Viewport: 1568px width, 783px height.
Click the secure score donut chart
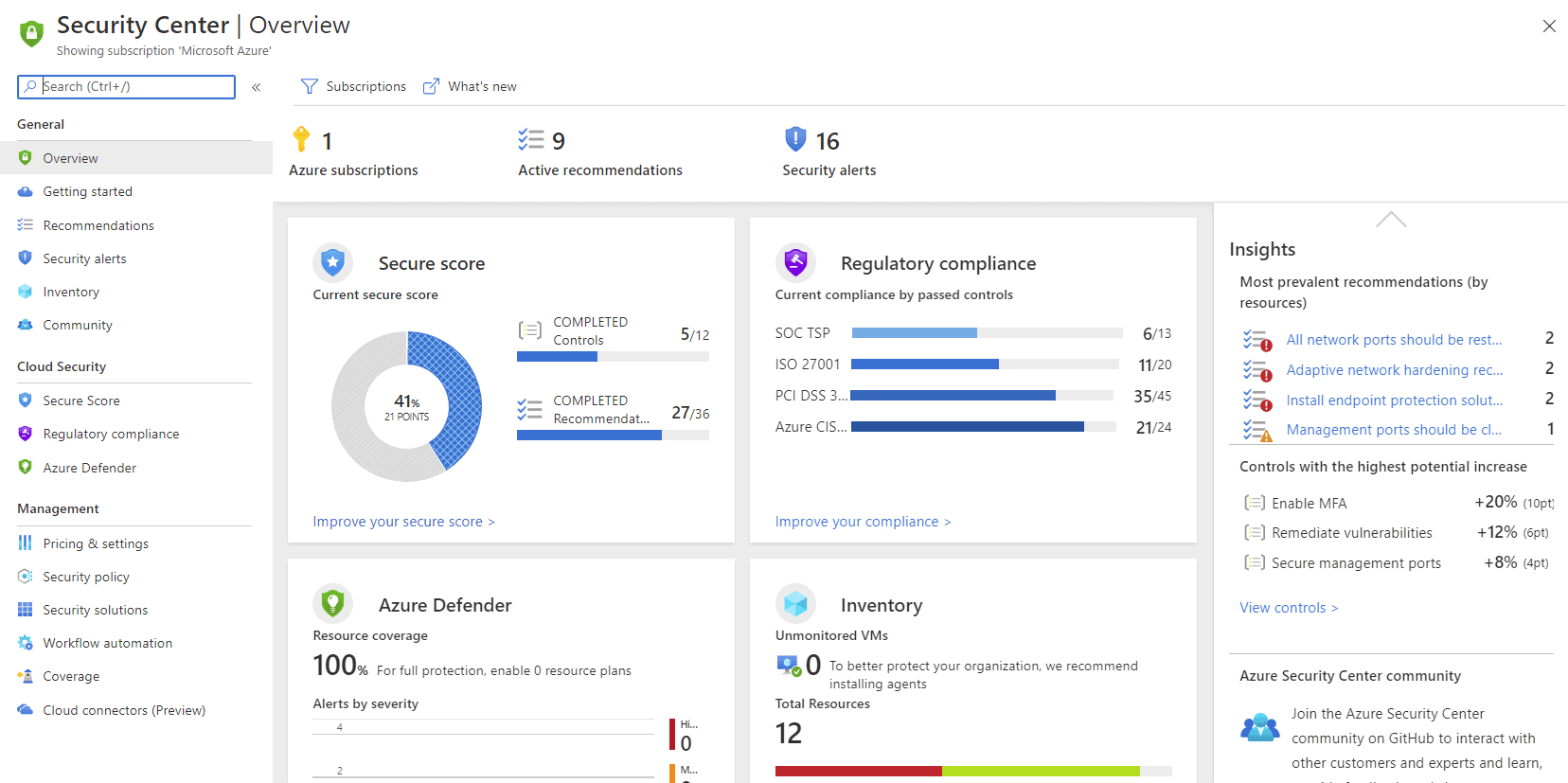[407, 406]
